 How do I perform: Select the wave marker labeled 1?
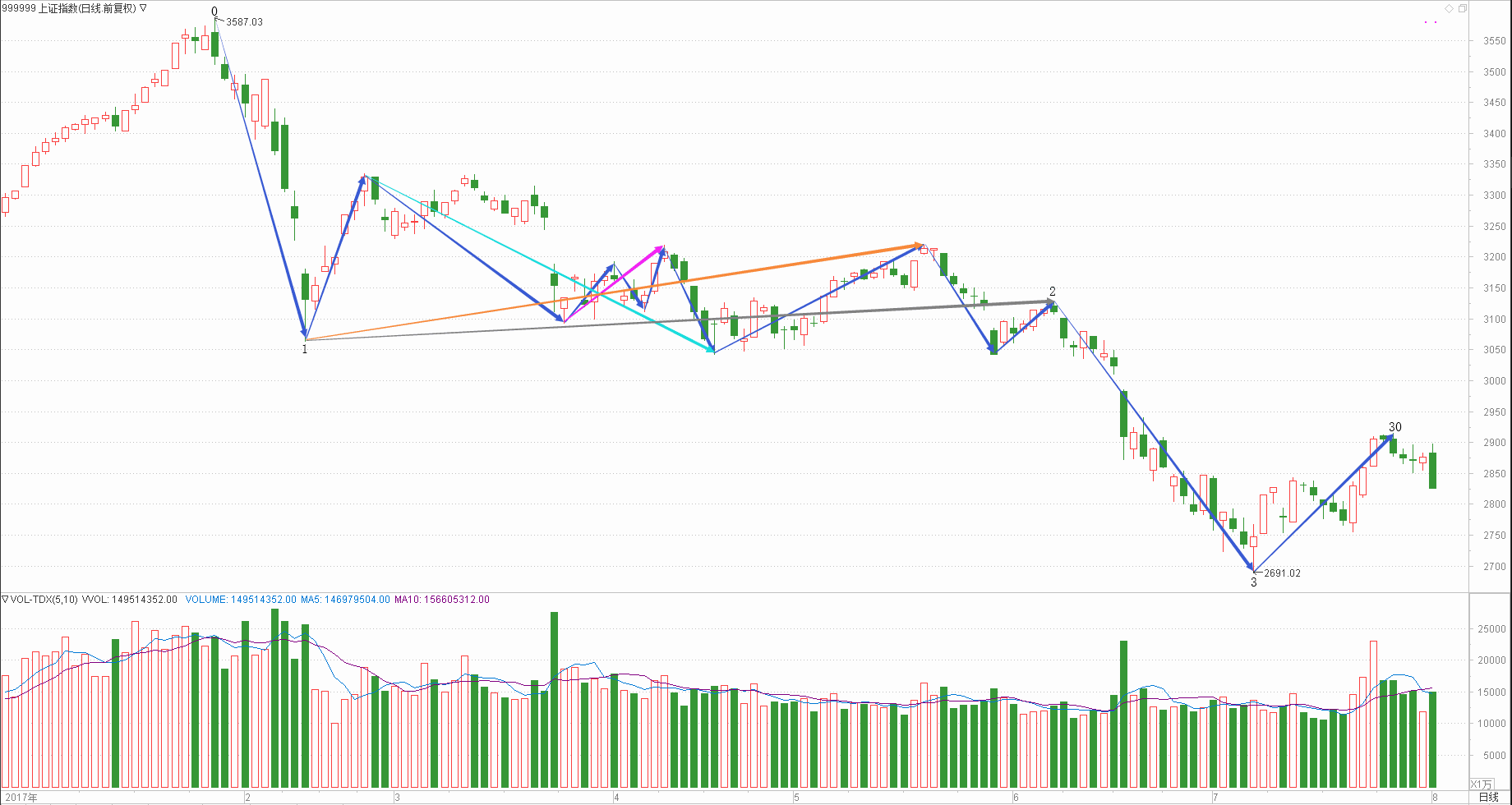coord(305,349)
